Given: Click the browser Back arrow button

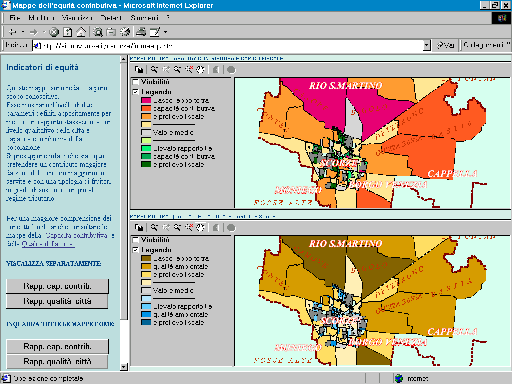Looking at the screenshot, I should click(13, 32).
